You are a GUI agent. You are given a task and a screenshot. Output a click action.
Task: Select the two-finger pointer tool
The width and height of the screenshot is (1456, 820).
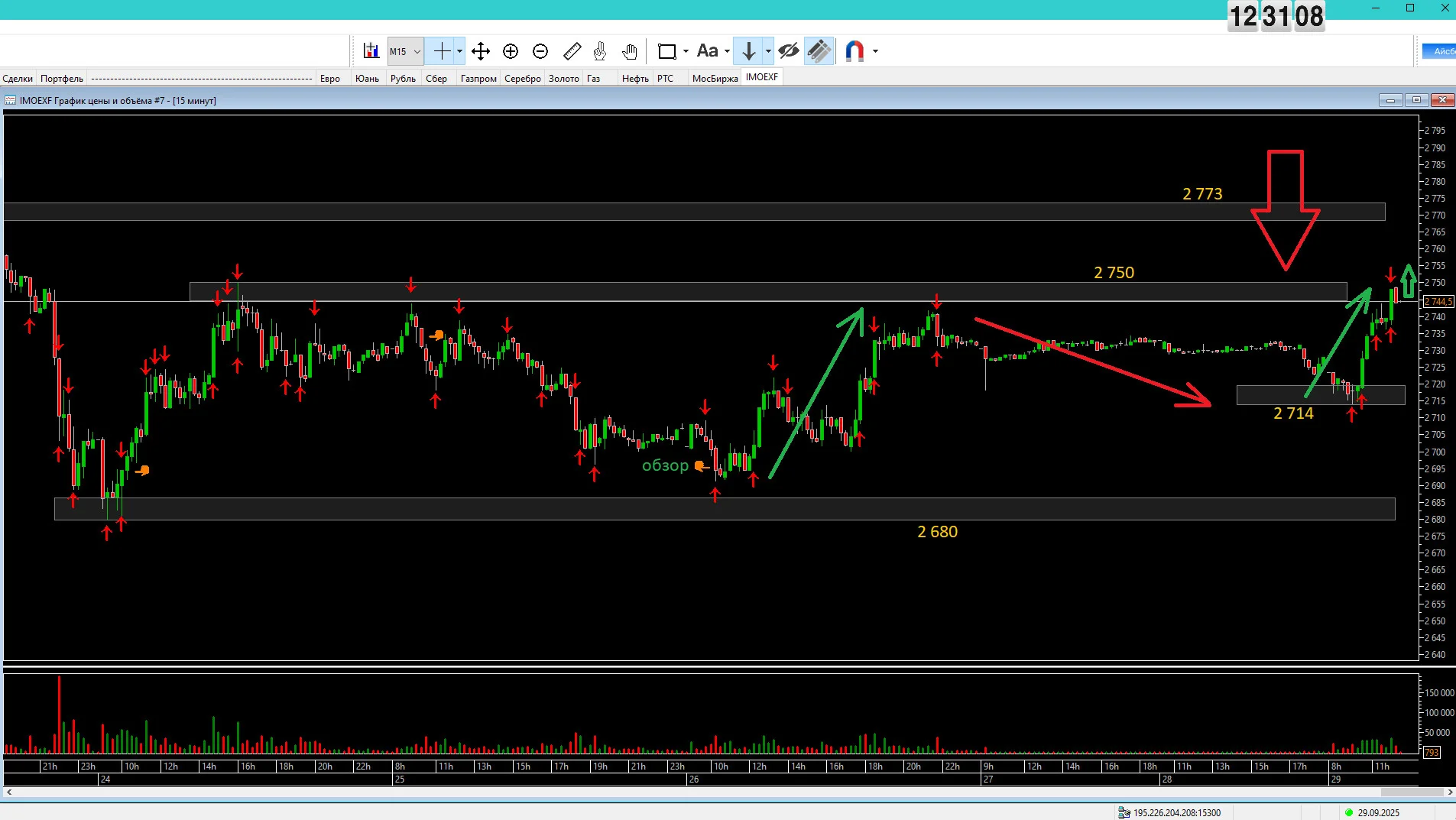pyautogui.click(x=600, y=51)
